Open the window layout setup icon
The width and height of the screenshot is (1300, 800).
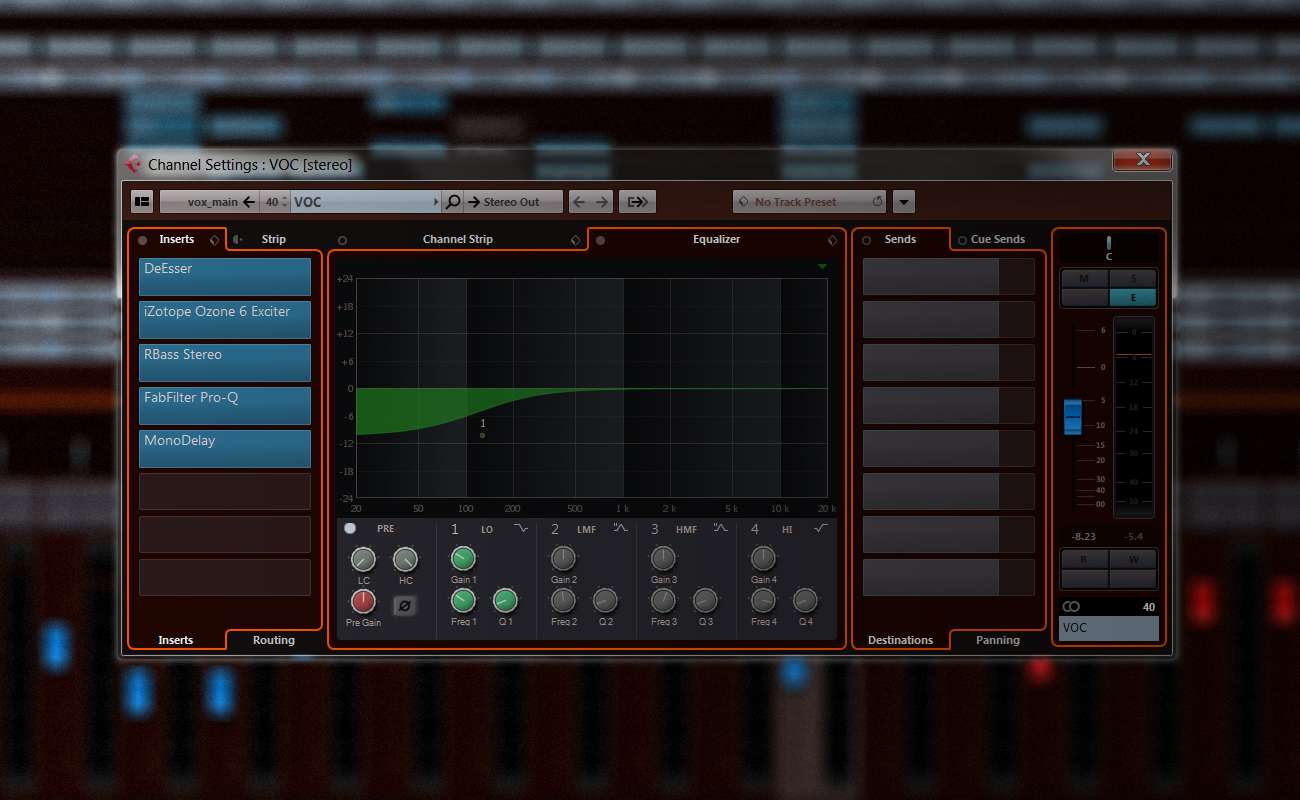[142, 202]
